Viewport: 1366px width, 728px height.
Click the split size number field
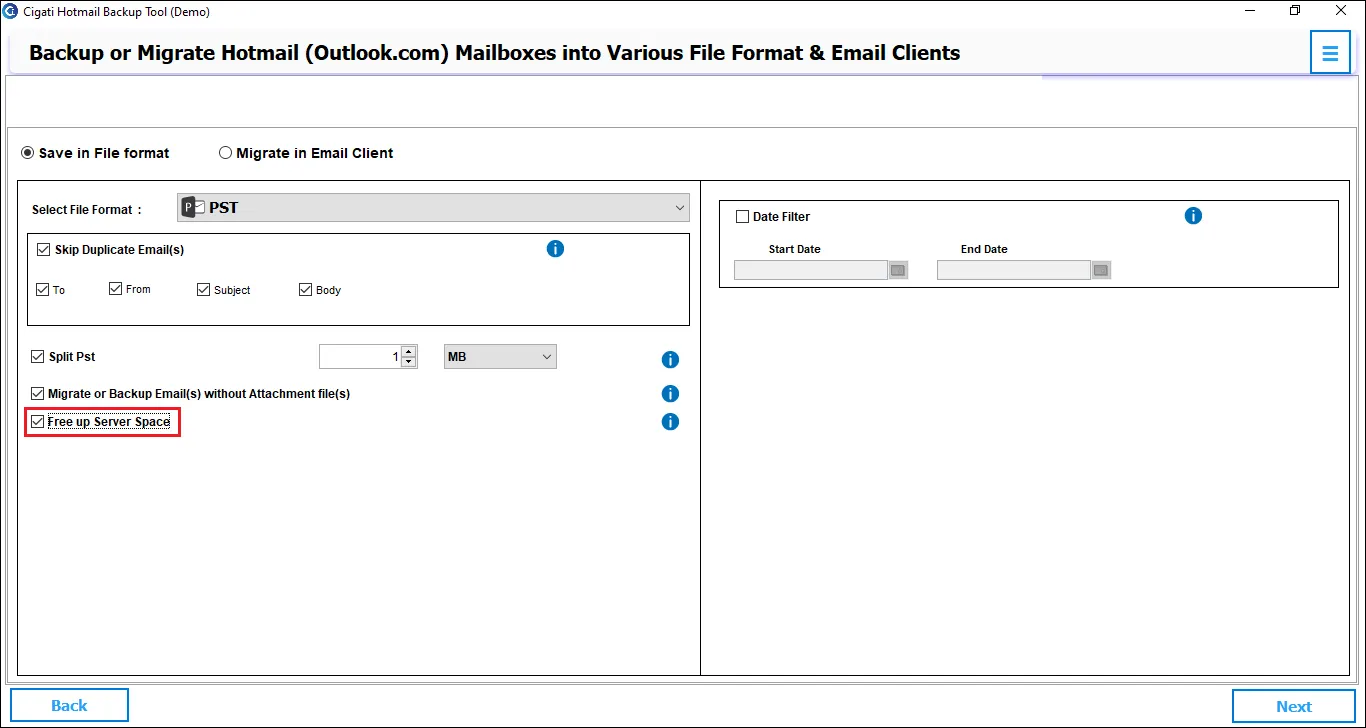360,356
